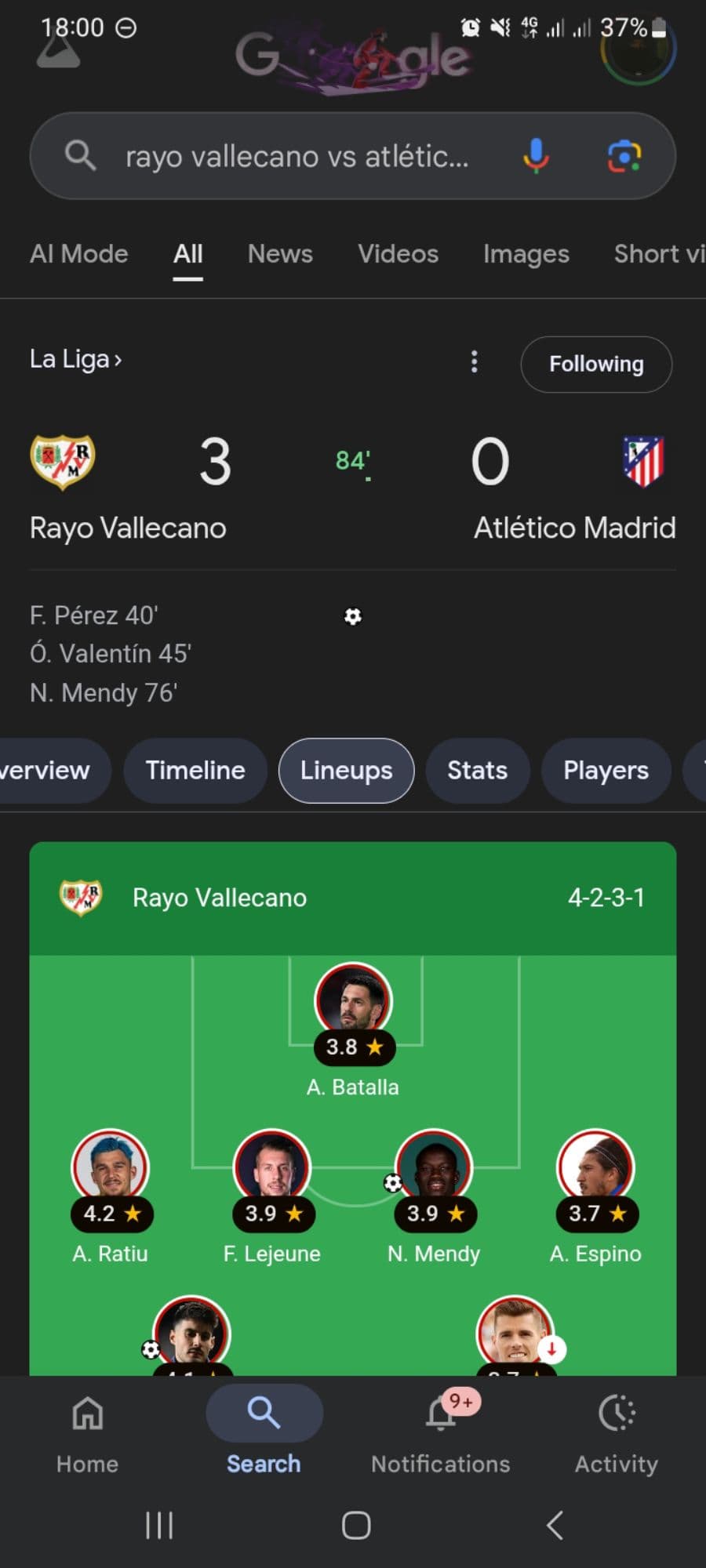Open Google Lens camera search

pos(624,155)
